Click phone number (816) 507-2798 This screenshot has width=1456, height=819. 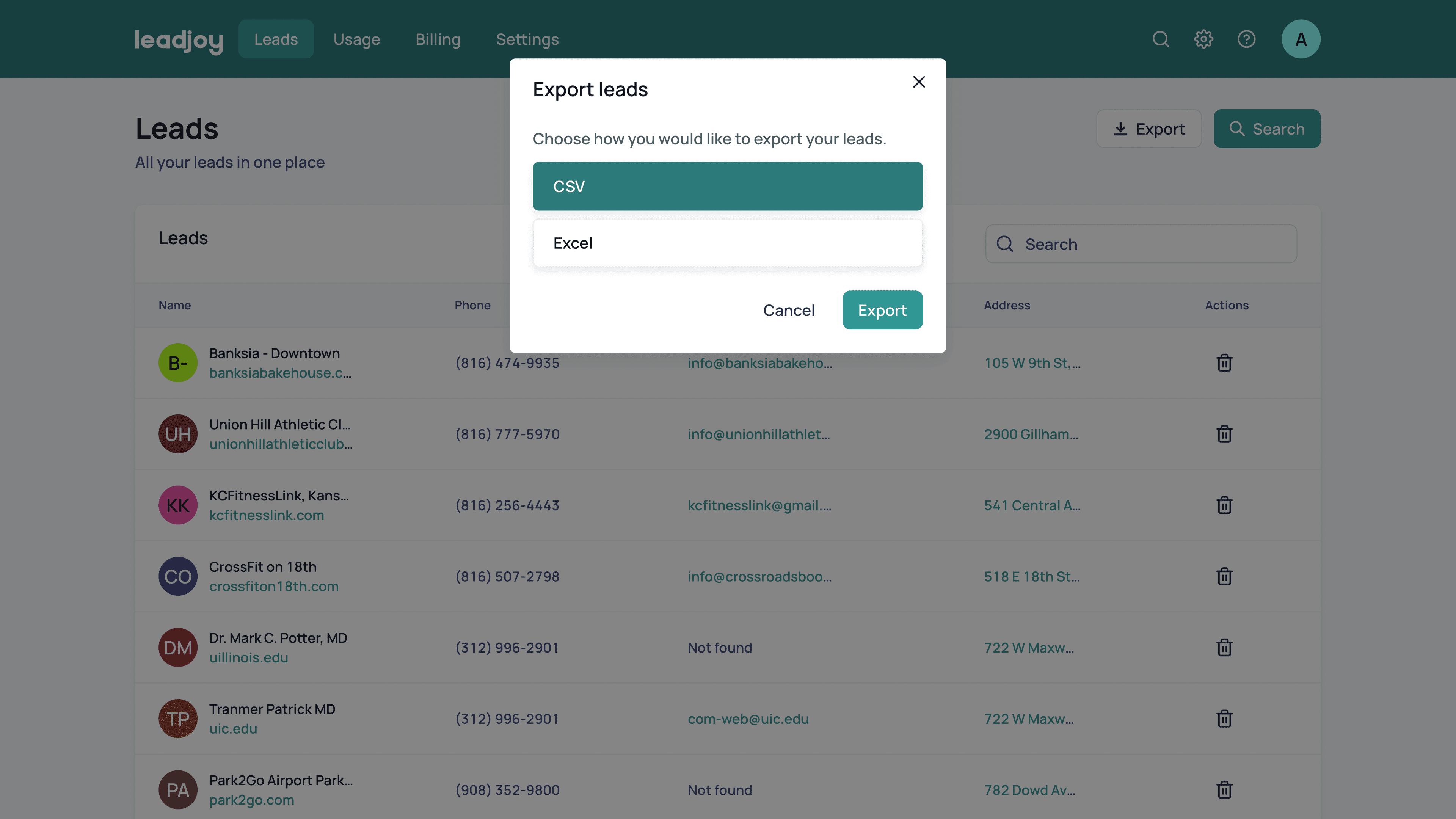click(x=507, y=576)
